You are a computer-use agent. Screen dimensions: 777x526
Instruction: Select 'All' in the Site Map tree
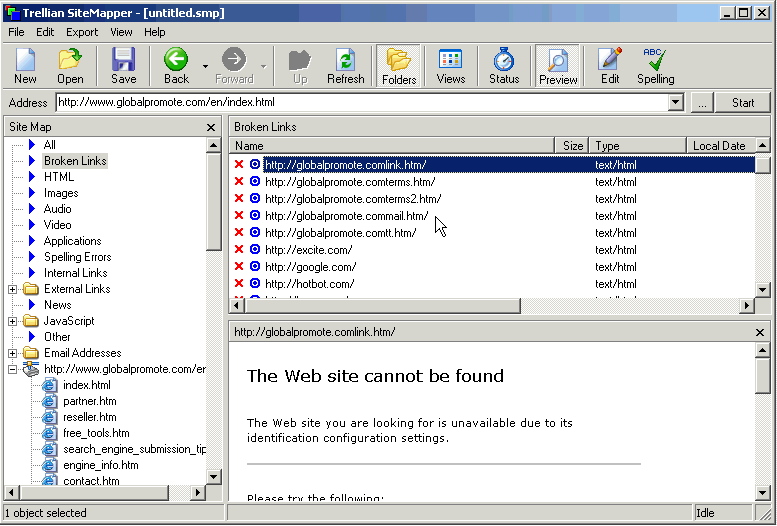tap(50, 145)
